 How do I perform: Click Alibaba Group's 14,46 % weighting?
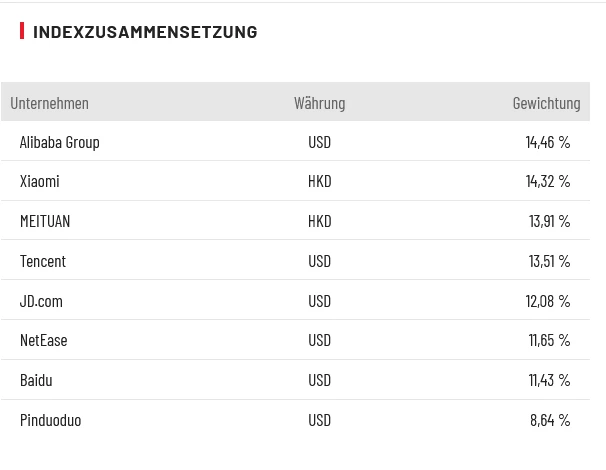tap(548, 142)
